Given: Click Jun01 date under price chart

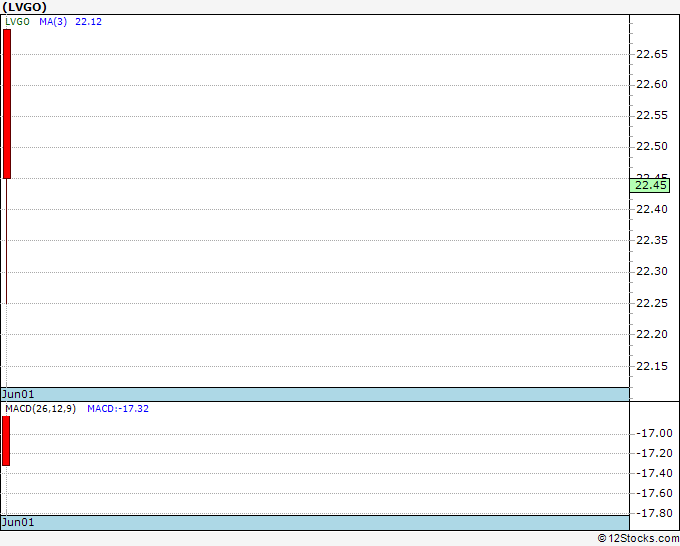Looking at the screenshot, I should (18, 394).
